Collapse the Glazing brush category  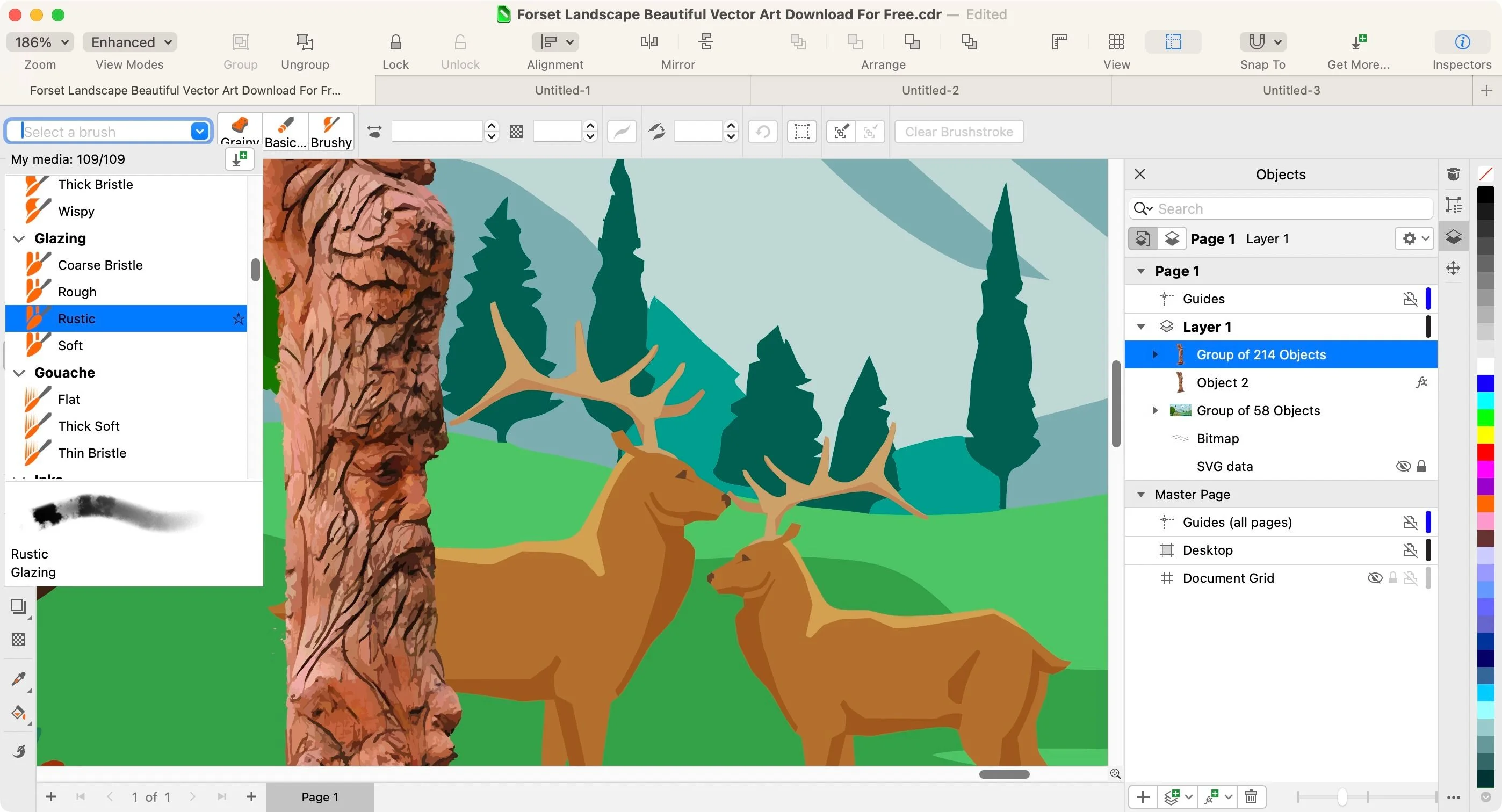tap(19, 238)
